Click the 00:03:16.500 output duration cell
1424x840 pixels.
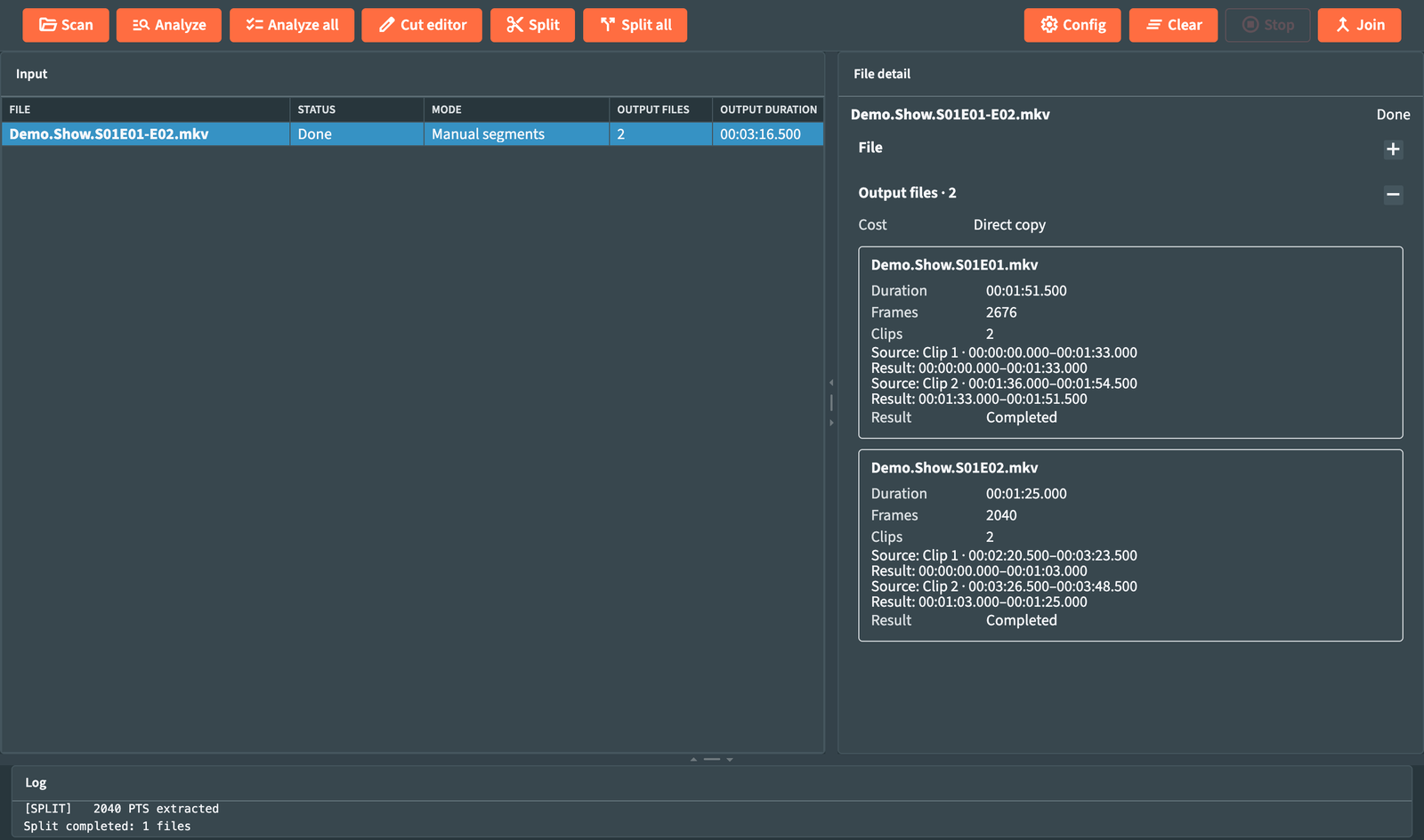768,134
